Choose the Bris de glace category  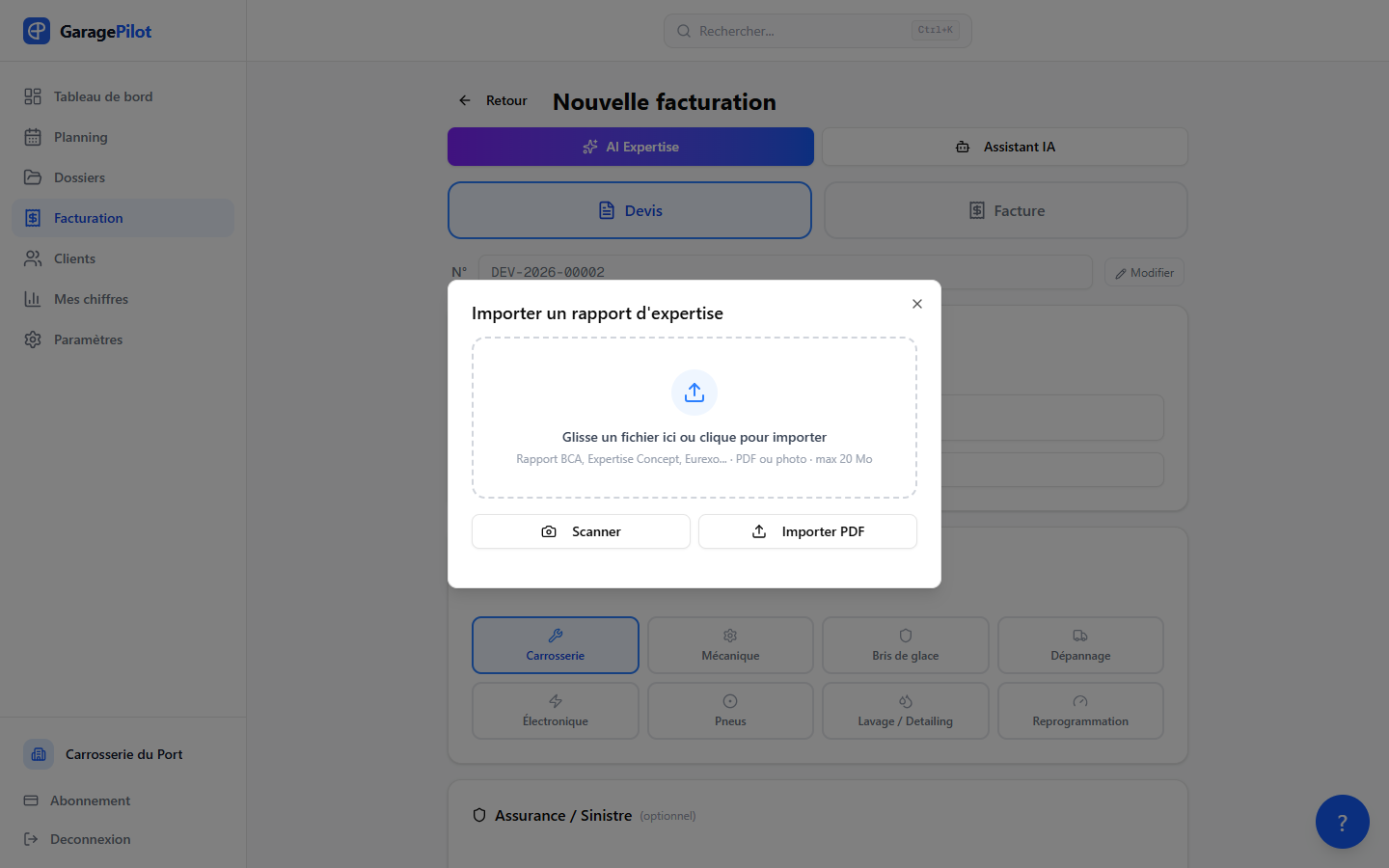coord(906,645)
